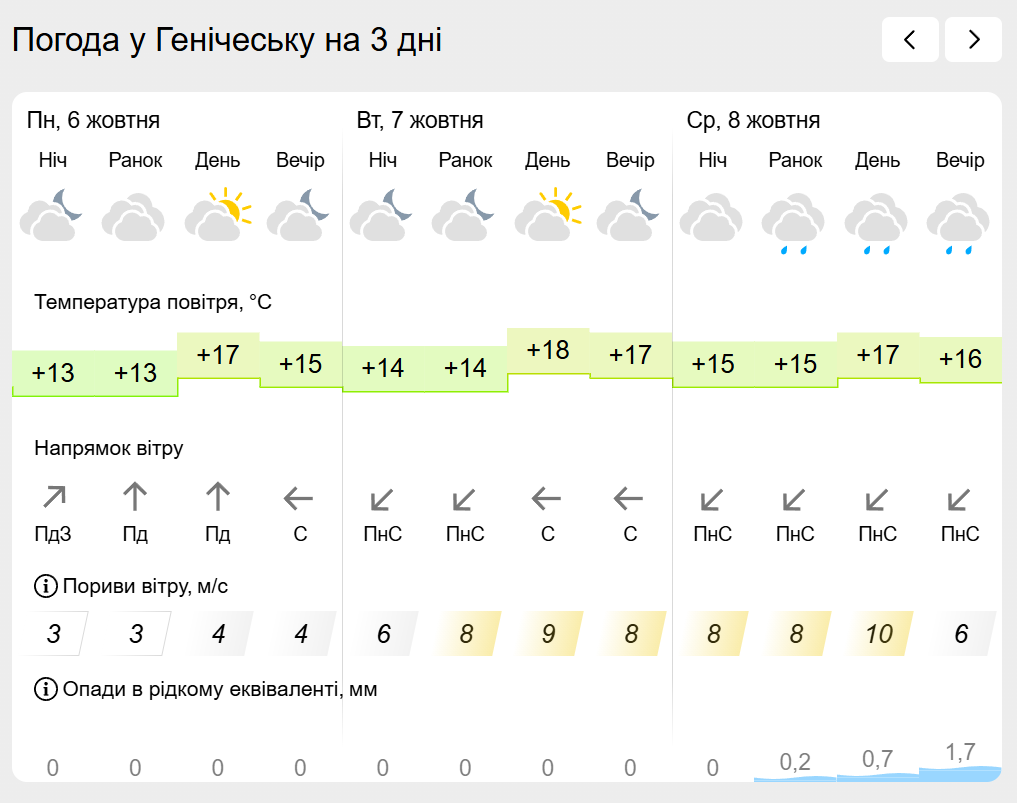This screenshot has width=1017, height=803.
Task: Select the Ср, 8 жовтня day header
Action: 753,121
